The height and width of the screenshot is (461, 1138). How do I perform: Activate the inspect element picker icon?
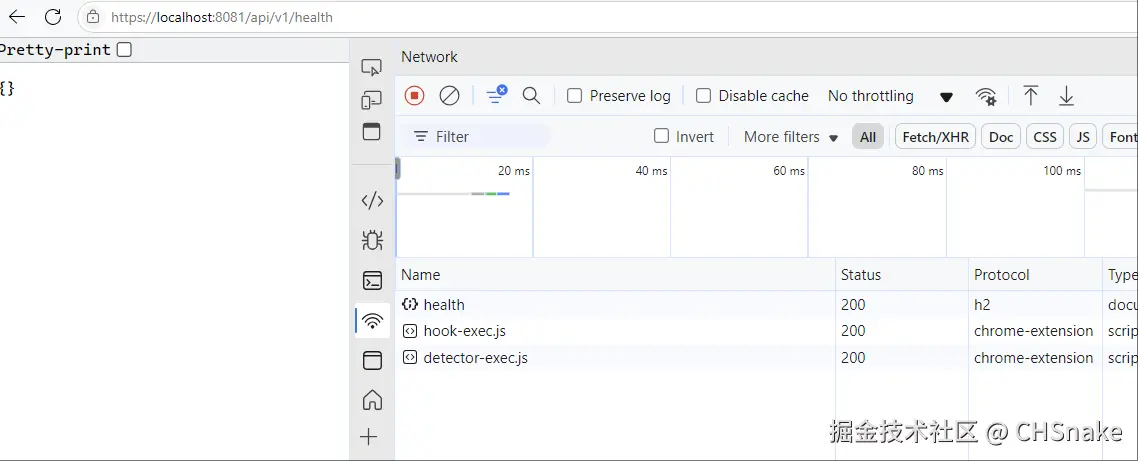(372, 68)
